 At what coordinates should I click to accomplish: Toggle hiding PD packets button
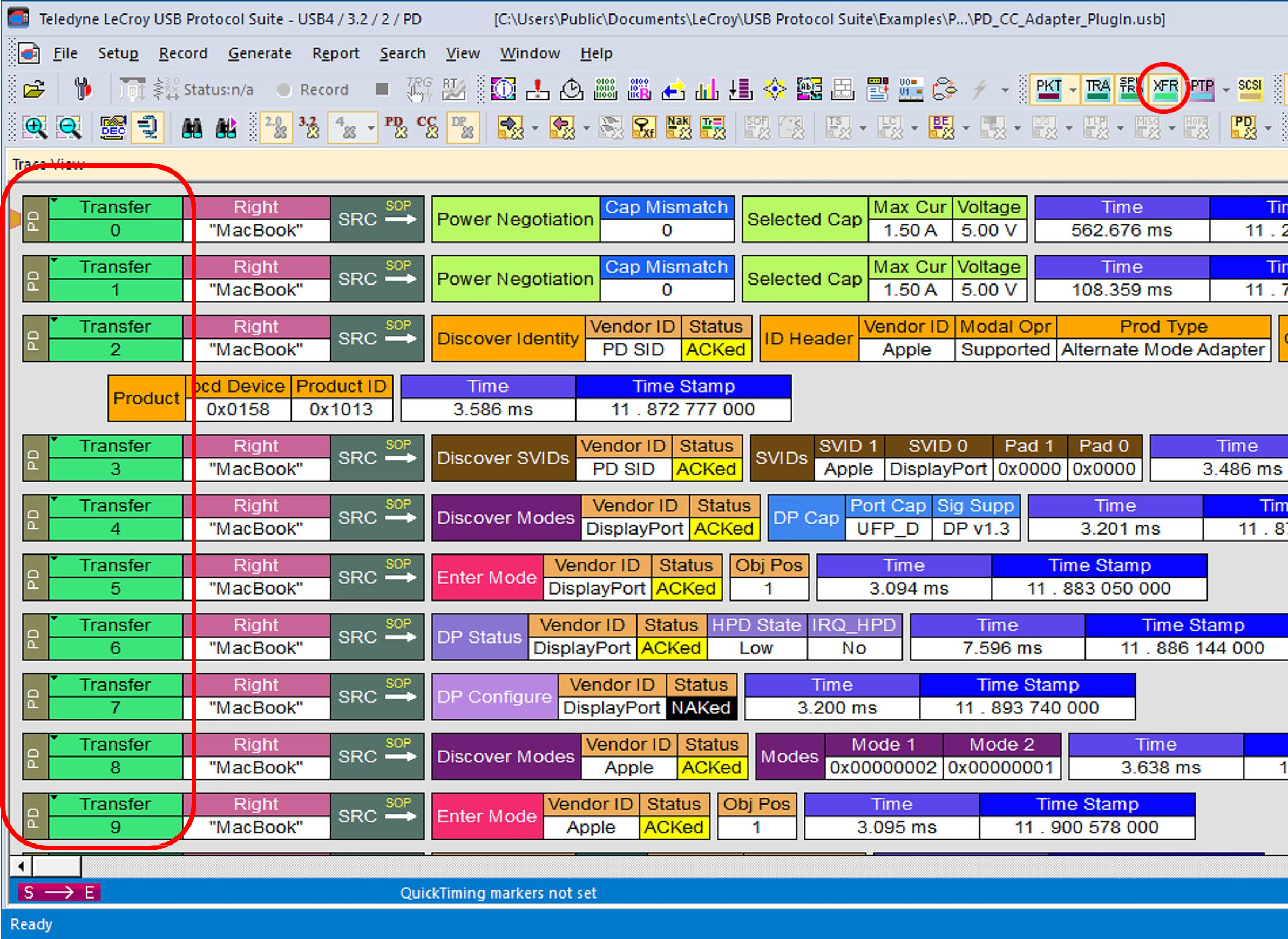pyautogui.click(x=396, y=127)
